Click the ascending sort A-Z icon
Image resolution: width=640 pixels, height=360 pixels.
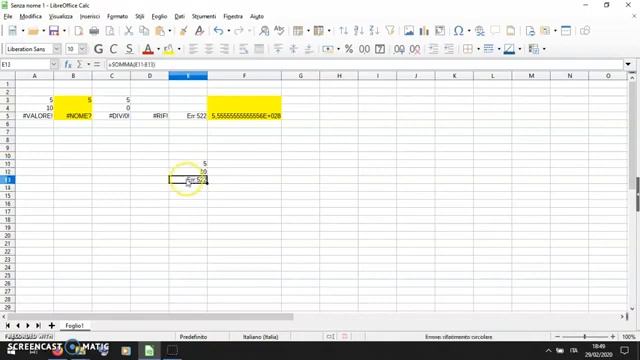coord(359,31)
